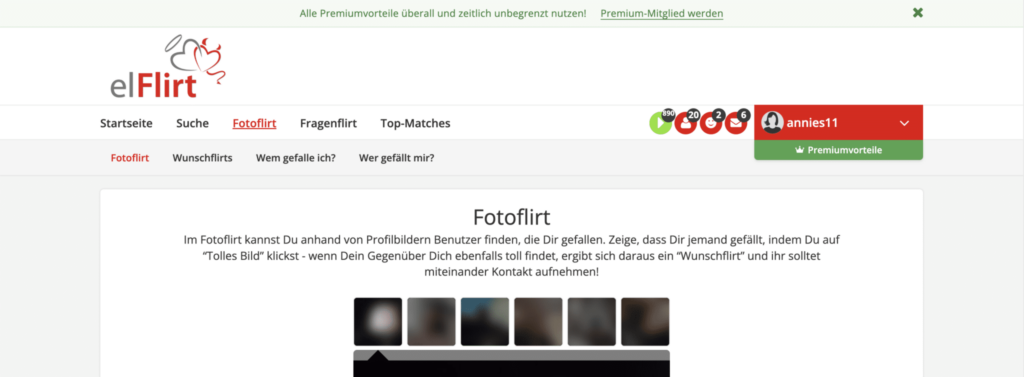
Task: Select the underlined Fotoflirt main menu item
Action: click(254, 123)
